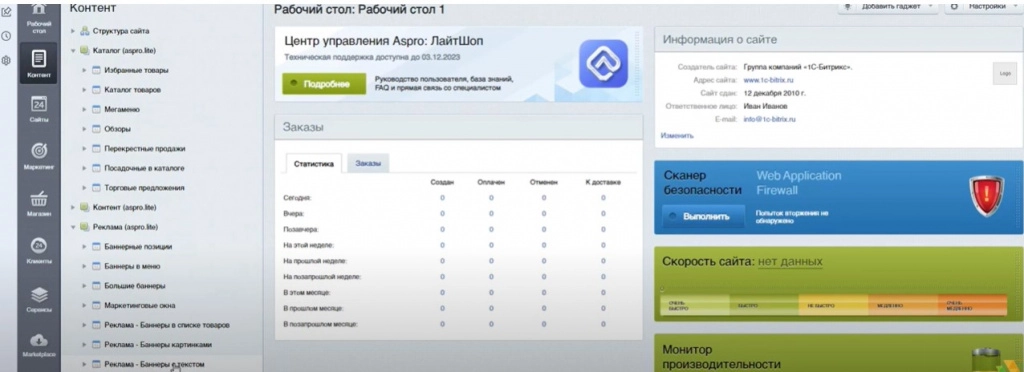Click the green Подробнее button
The image size is (1024, 372).
(325, 84)
